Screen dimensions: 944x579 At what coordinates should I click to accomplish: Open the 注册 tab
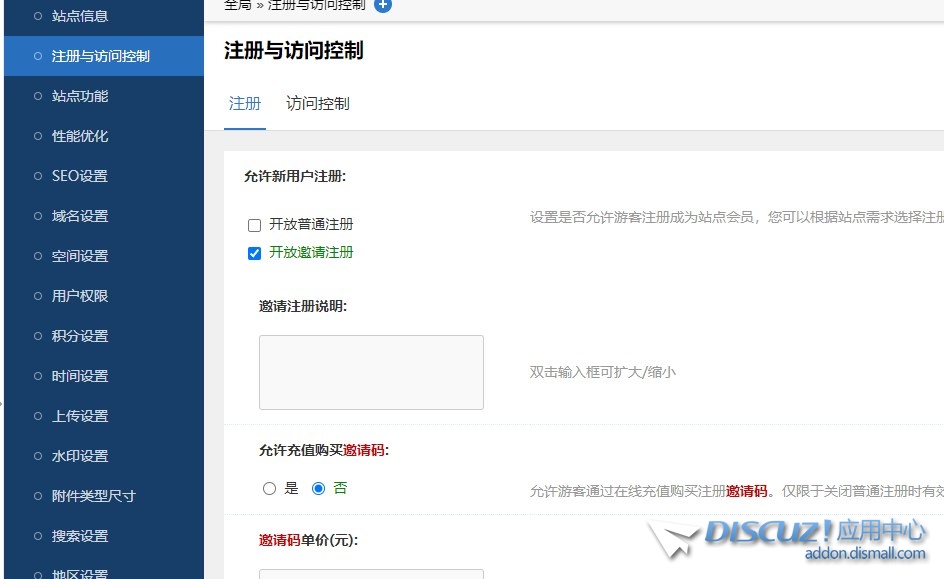coord(245,104)
